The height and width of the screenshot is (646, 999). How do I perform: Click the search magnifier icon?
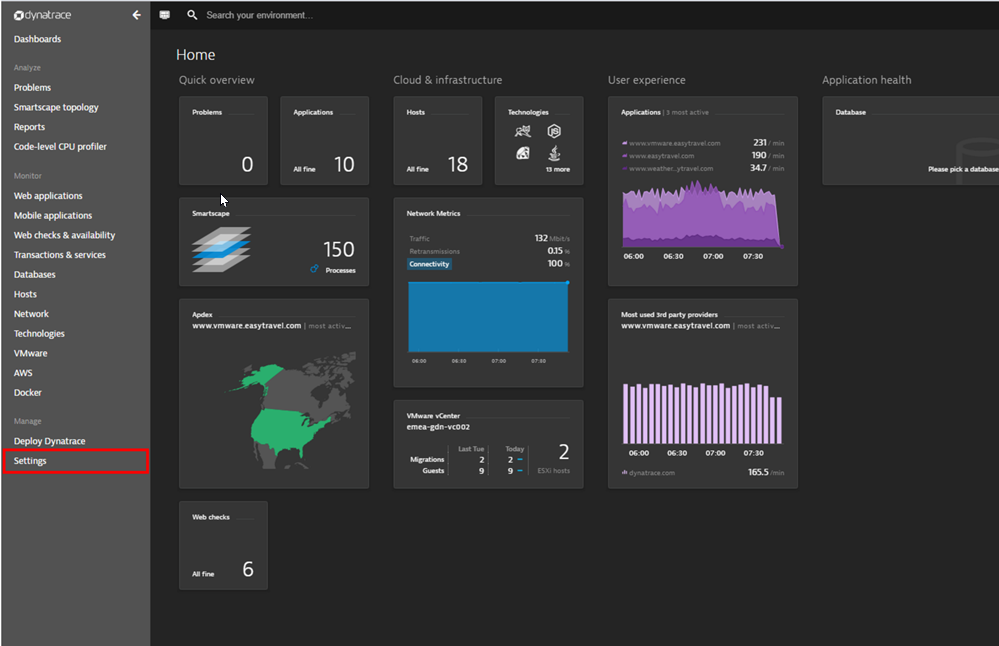[x=192, y=15]
